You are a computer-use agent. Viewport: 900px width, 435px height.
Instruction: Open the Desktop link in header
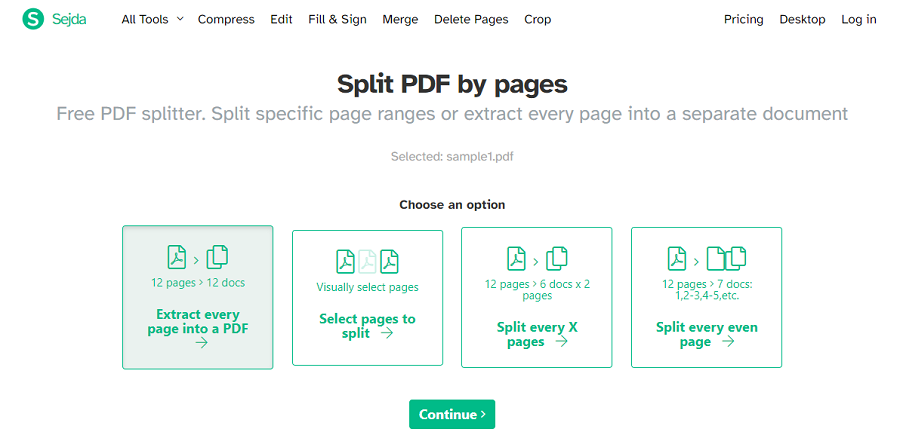click(802, 19)
